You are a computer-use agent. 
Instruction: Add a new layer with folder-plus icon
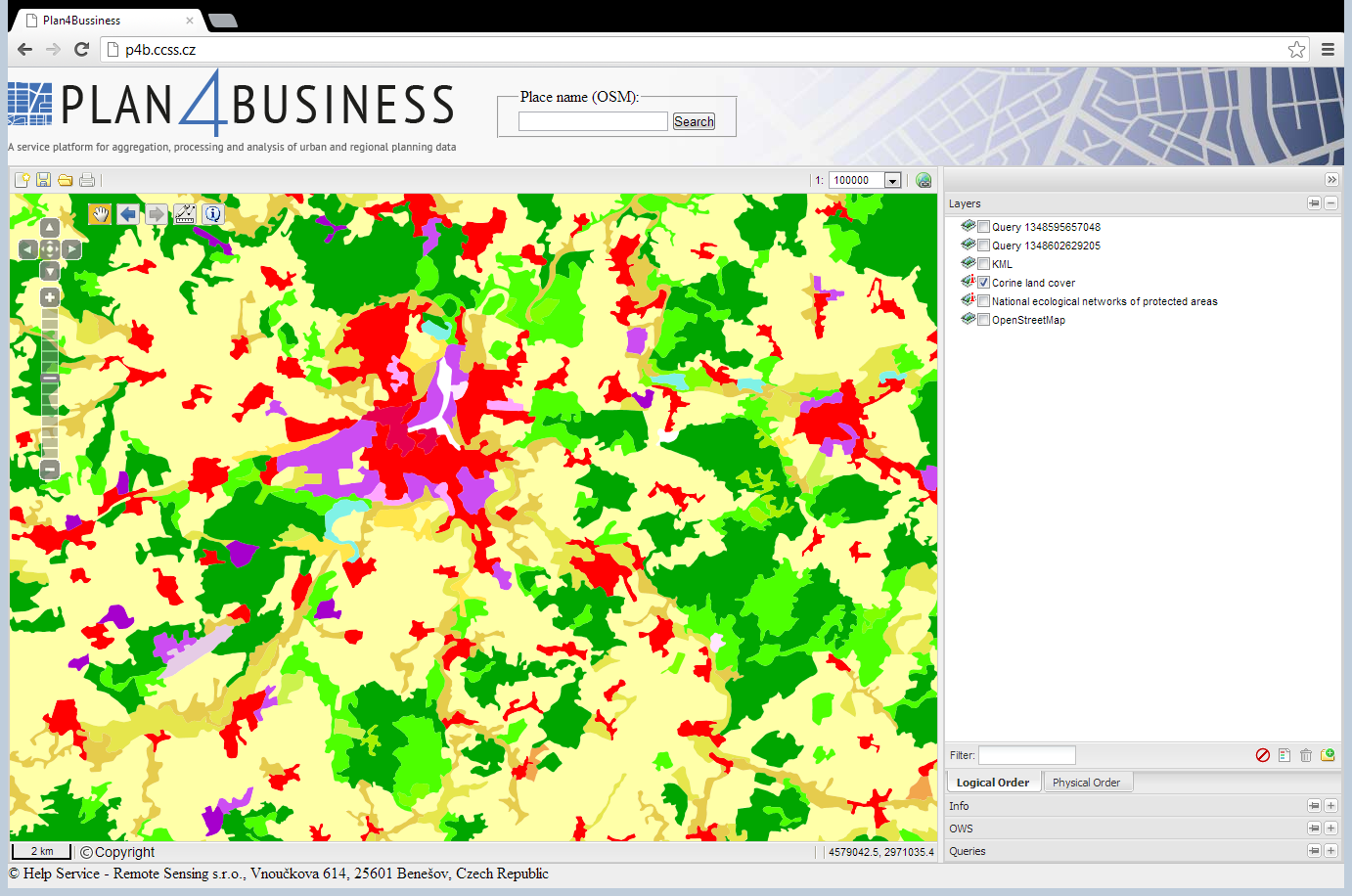pyautogui.click(x=1328, y=755)
